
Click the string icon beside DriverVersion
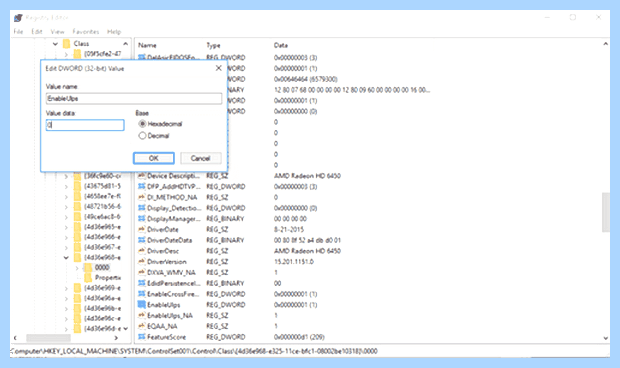click(142, 261)
